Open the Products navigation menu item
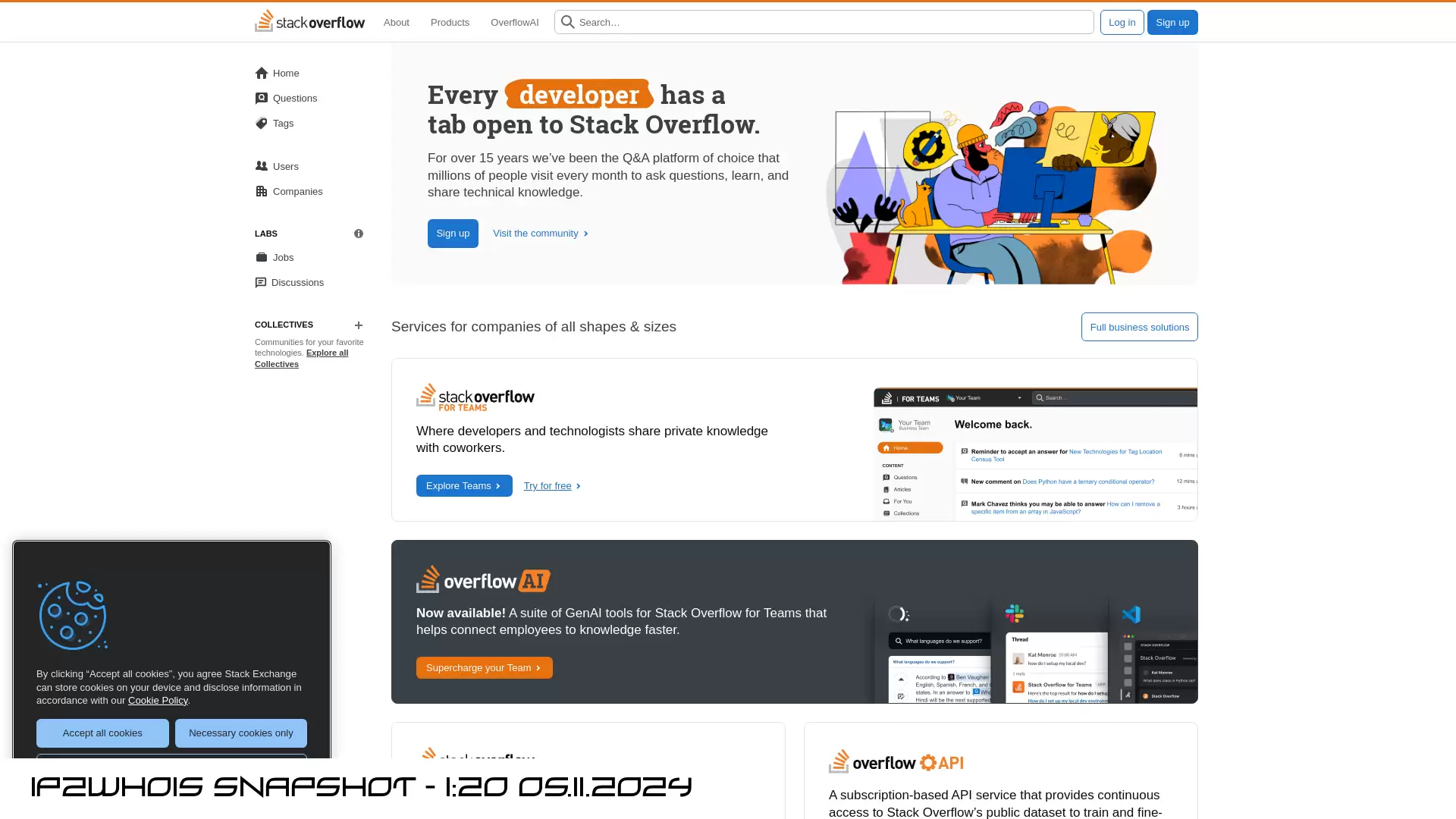Viewport: 1456px width, 819px height. coord(450,22)
